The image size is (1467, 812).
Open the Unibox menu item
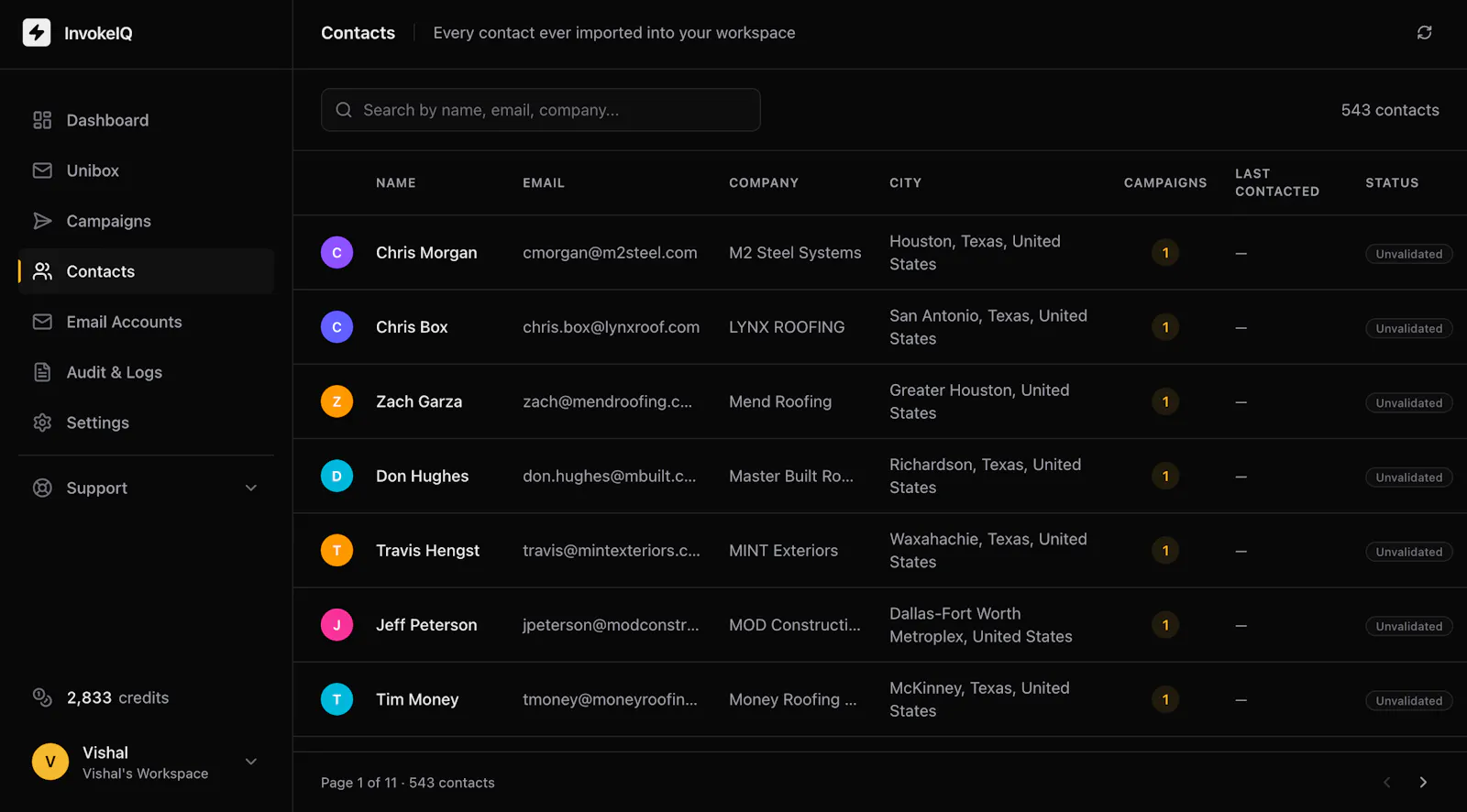(x=146, y=170)
